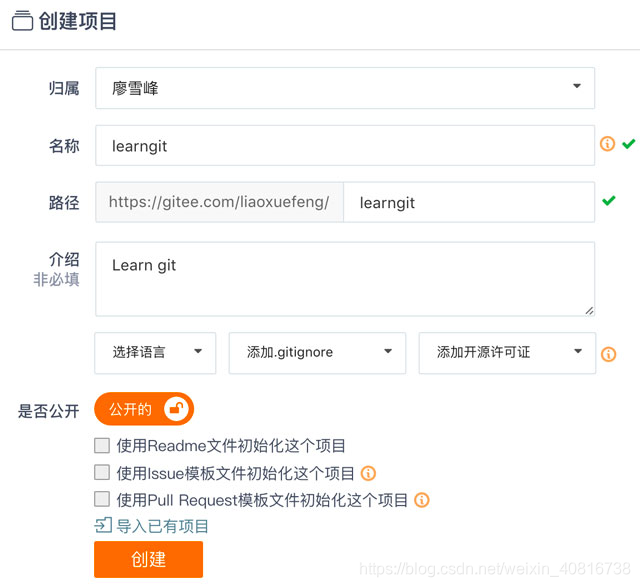Click the project folder icon beside 创建项目
640x587 pixels.
[x=22, y=21]
